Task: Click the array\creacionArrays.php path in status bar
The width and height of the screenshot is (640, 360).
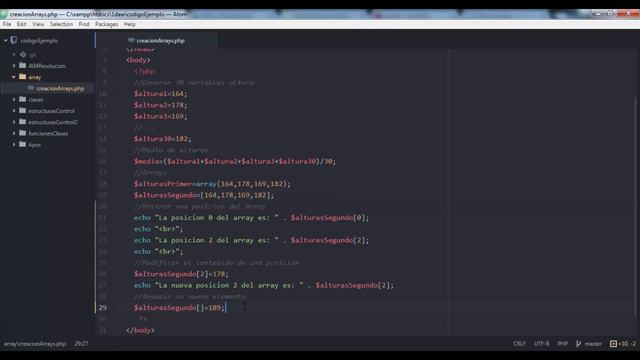Action: tap(35, 344)
